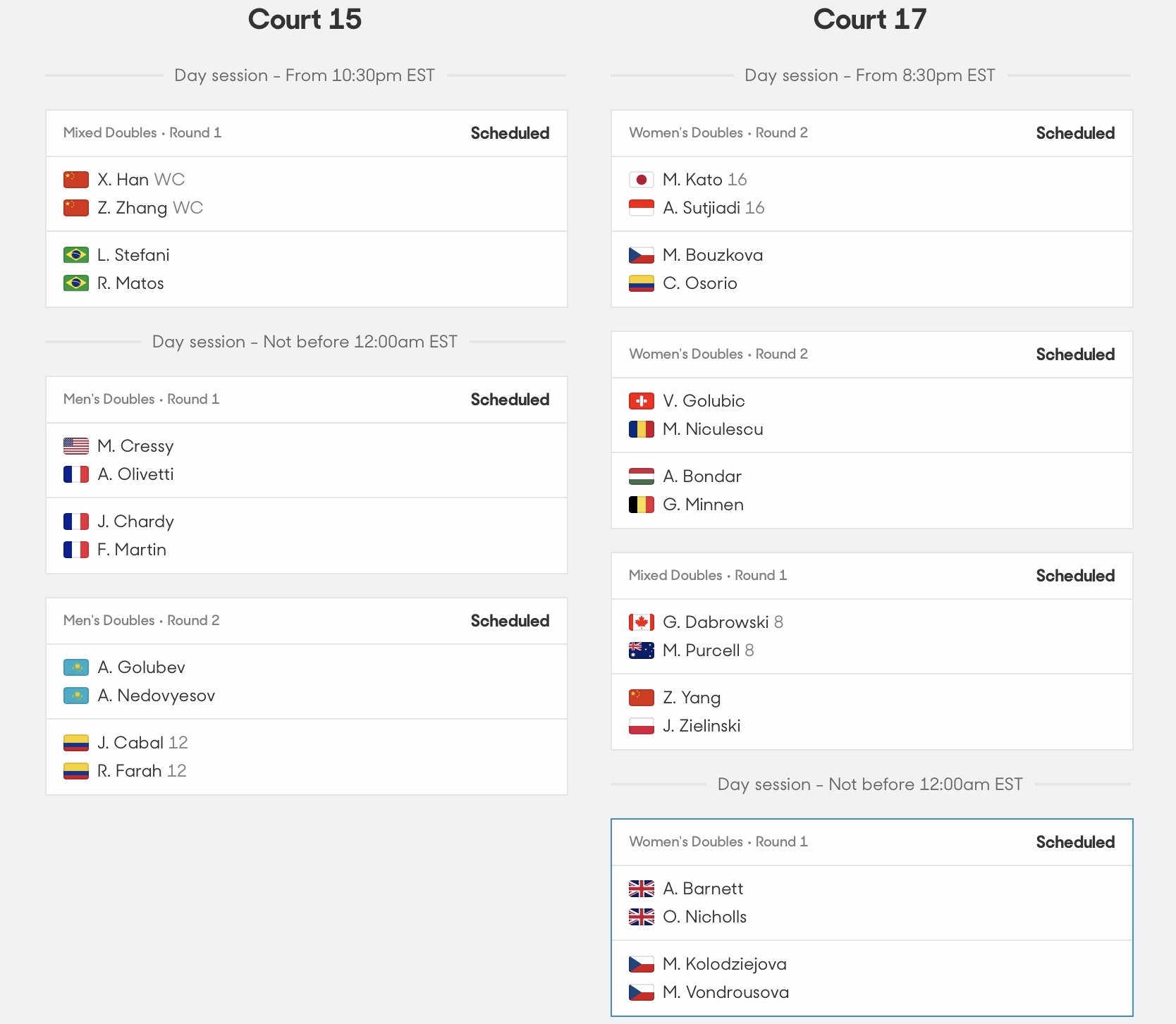The height and width of the screenshot is (1024, 1176).
Task: Click Switzerland flag beside V. Golubic
Action: 642,401
